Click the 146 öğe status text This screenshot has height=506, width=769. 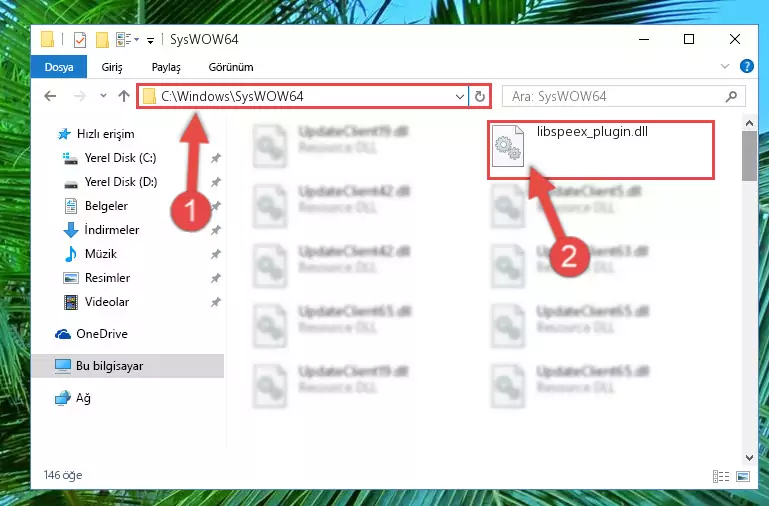pos(63,475)
